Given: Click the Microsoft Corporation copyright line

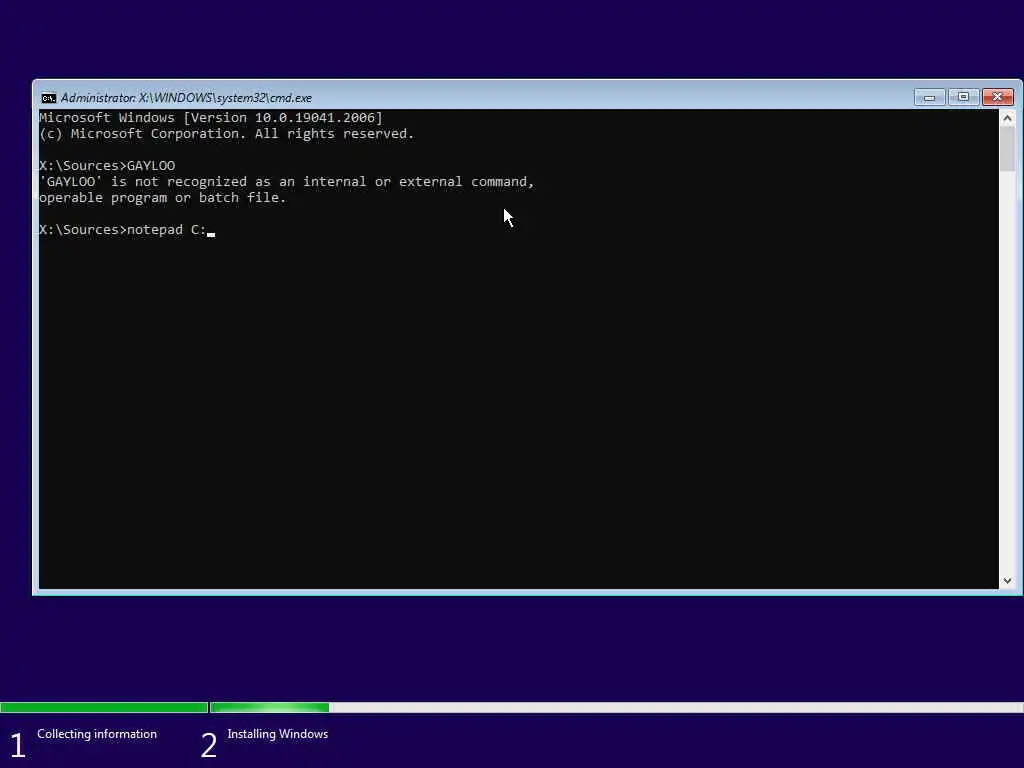Looking at the screenshot, I should 227,134.
